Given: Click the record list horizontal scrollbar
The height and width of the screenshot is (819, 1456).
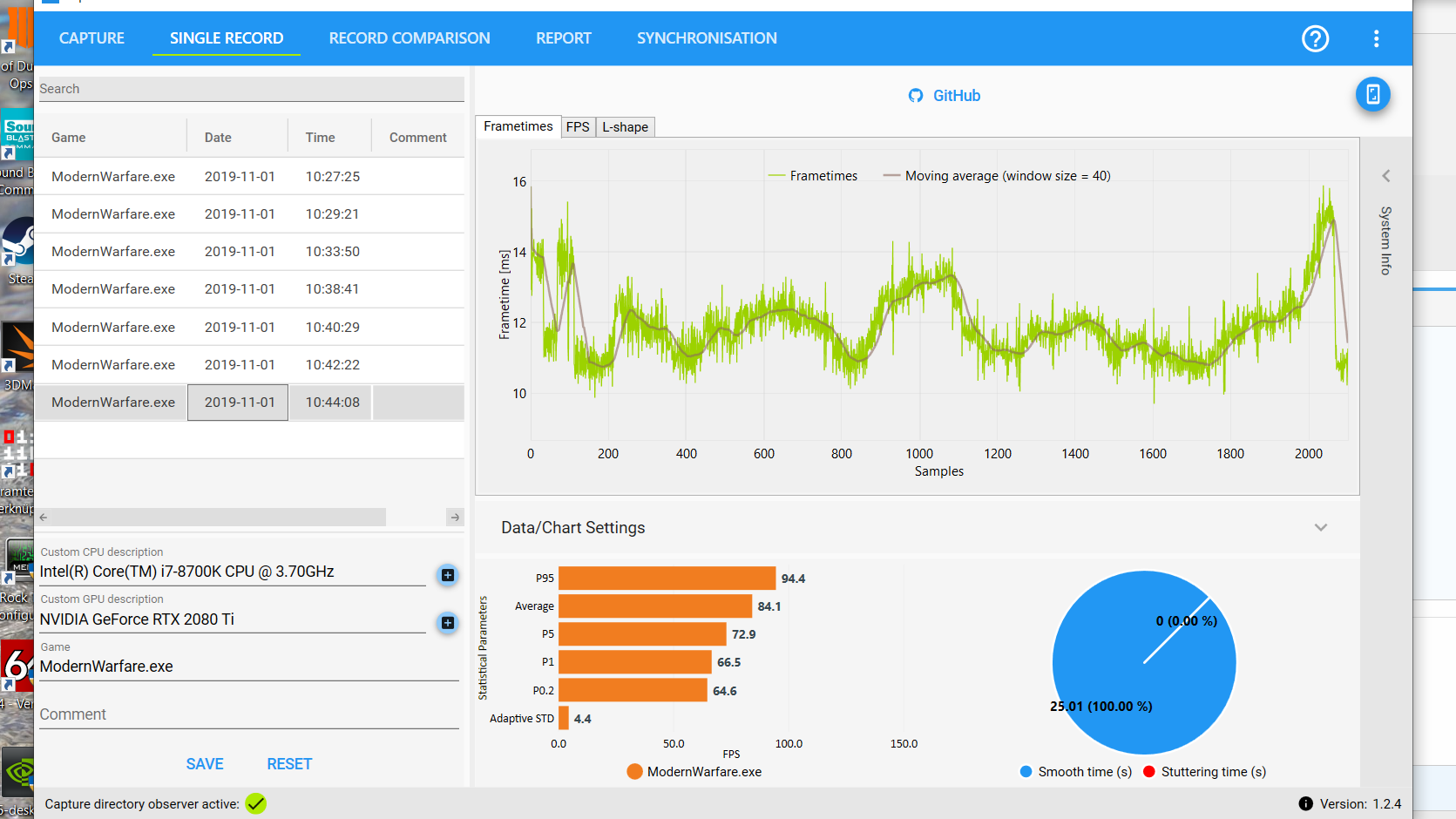Looking at the screenshot, I should pos(218,518).
